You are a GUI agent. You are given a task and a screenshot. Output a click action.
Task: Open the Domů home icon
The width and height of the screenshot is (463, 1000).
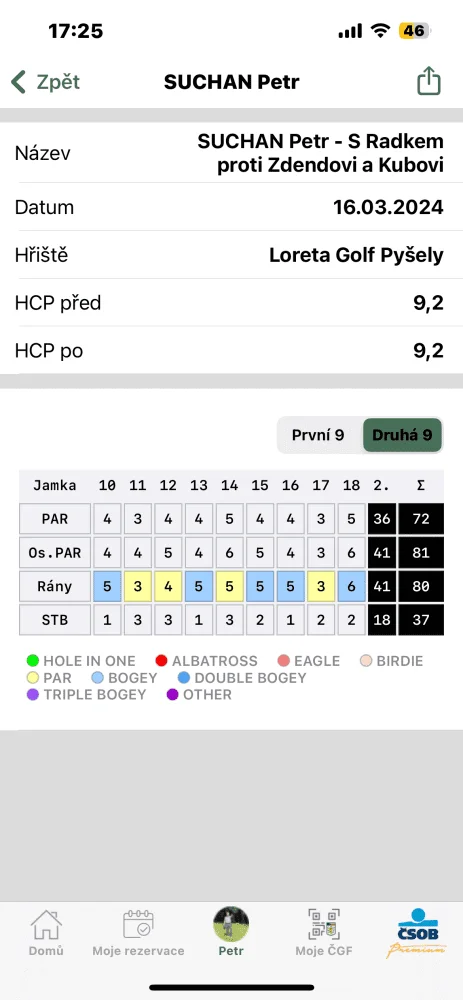(x=47, y=925)
